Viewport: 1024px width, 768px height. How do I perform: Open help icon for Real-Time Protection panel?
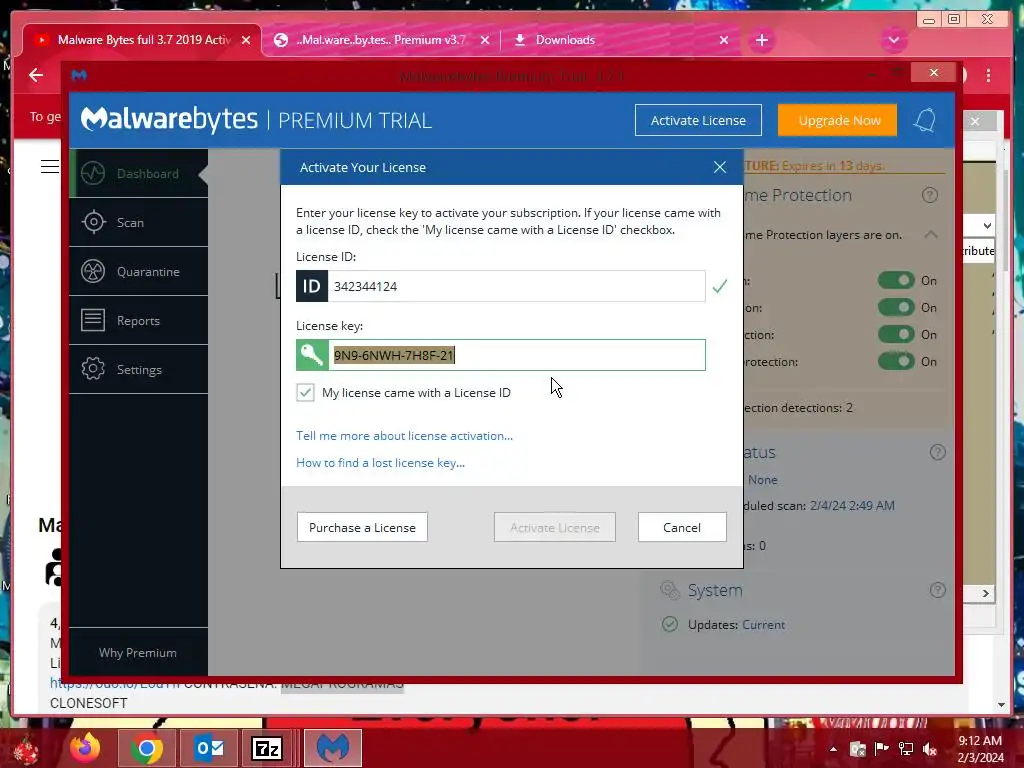(929, 195)
